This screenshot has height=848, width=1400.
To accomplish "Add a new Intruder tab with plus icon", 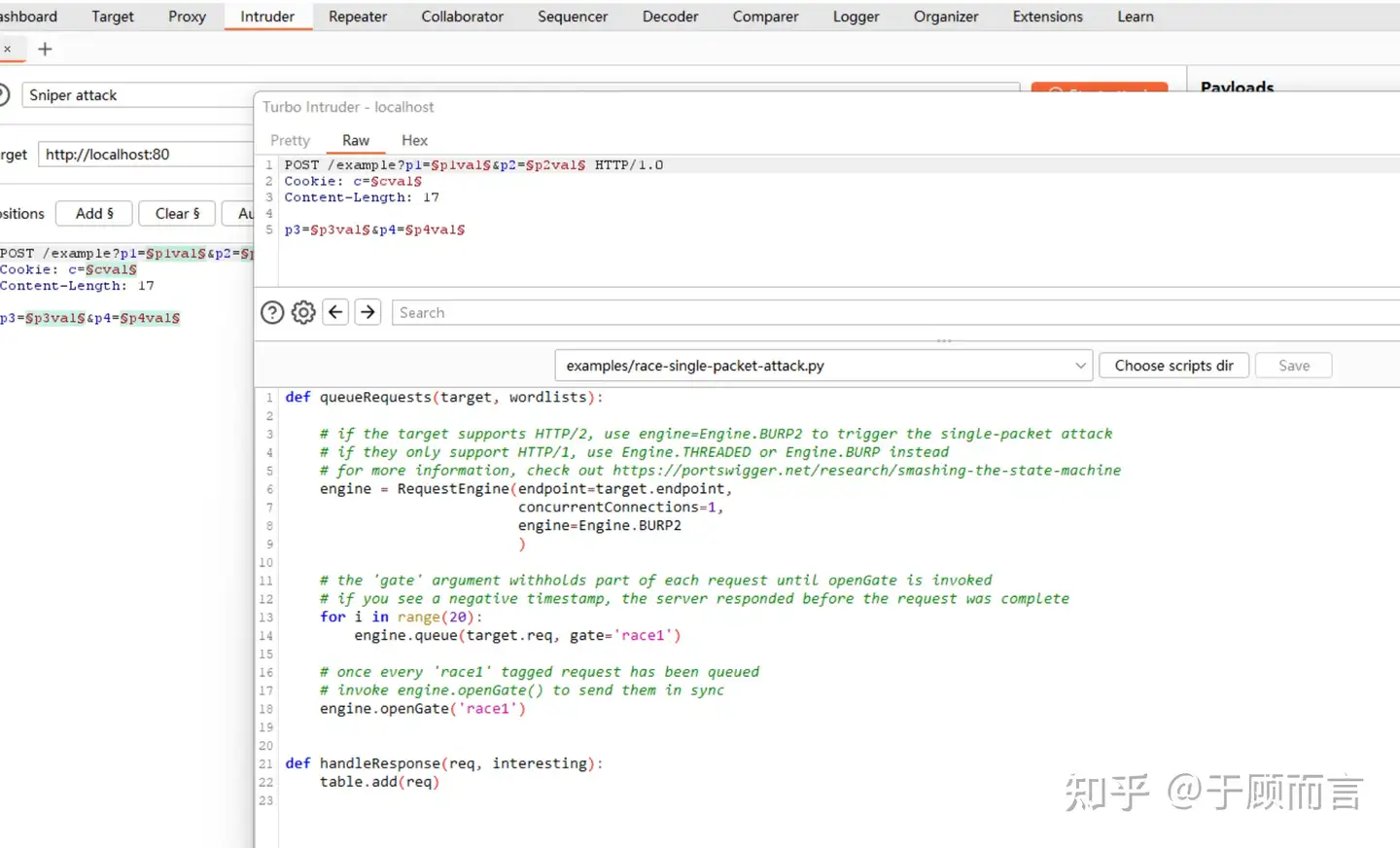I will [x=45, y=49].
